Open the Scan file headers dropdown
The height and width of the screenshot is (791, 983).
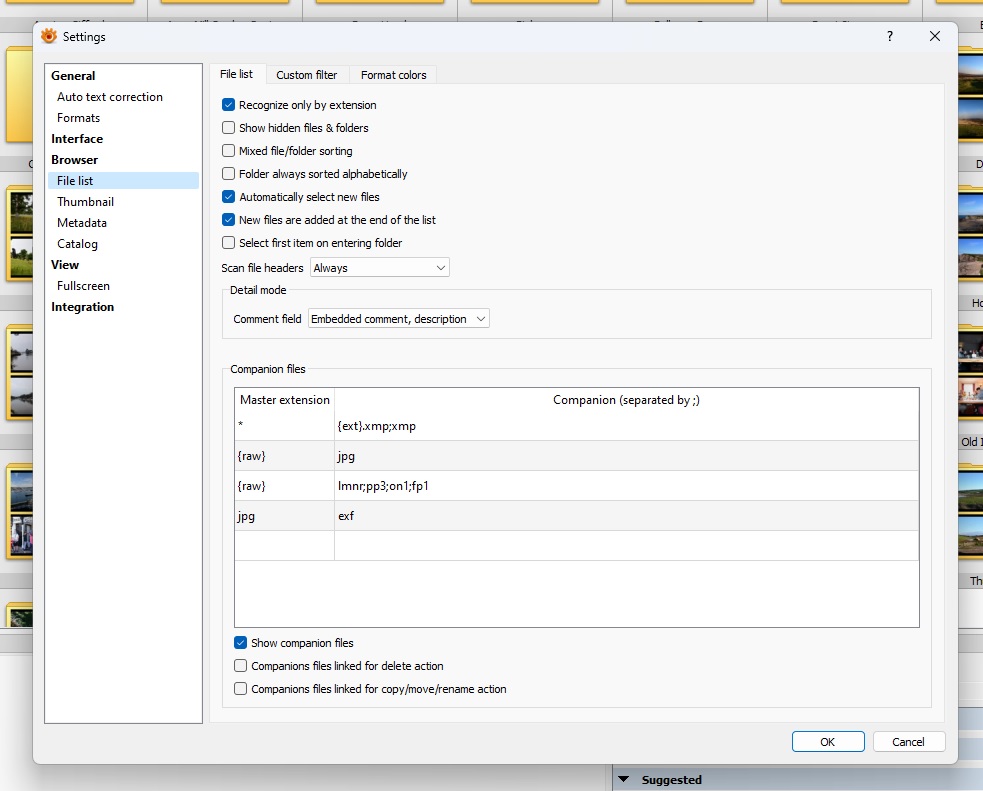tap(380, 268)
